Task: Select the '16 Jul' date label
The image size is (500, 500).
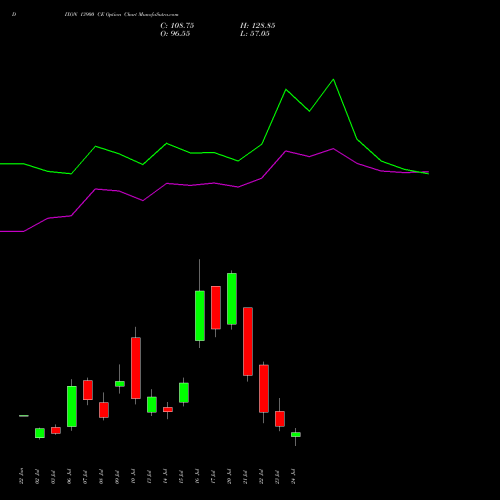Action: click(197, 477)
